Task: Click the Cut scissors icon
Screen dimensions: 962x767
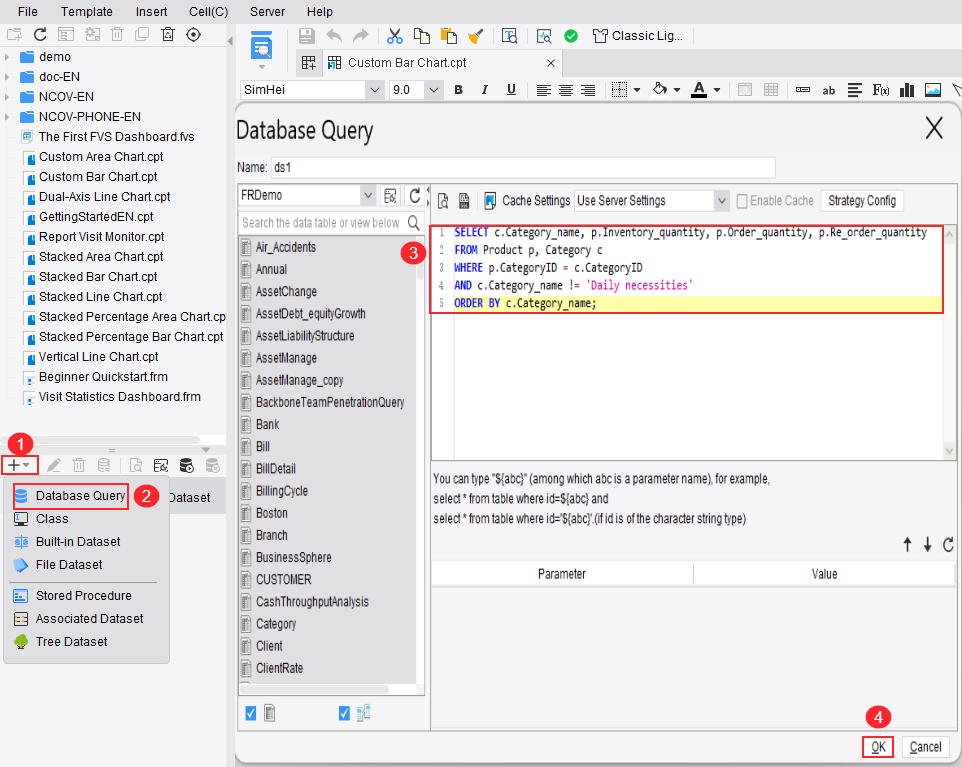Action: (394, 36)
